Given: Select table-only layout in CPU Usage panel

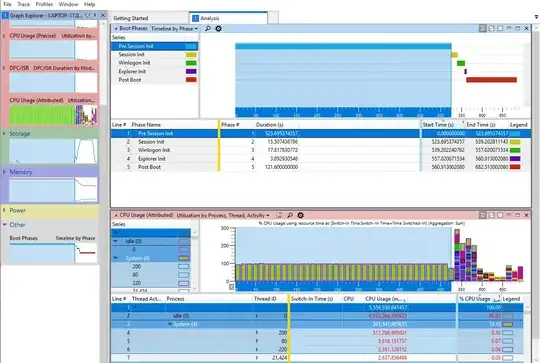Looking at the screenshot, I should 500,215.
